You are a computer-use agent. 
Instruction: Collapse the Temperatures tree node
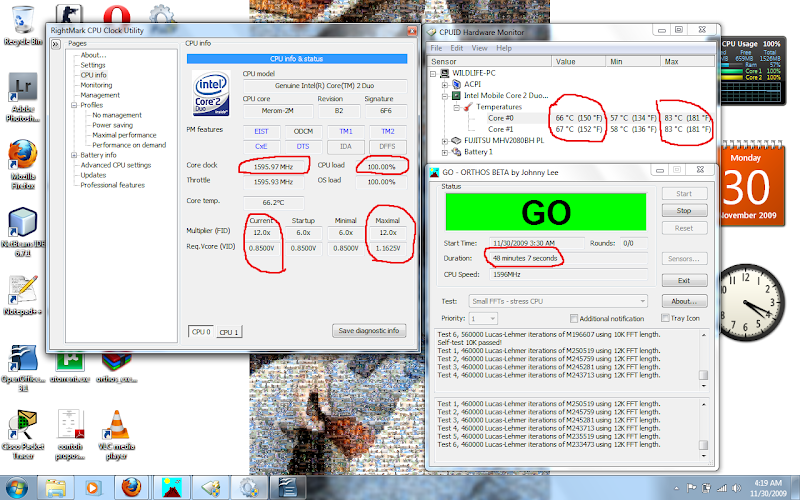click(456, 107)
